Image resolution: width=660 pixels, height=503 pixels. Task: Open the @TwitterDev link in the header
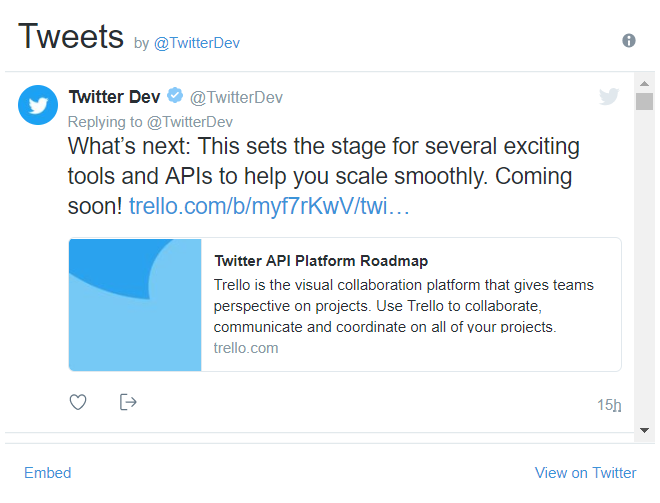[196, 43]
